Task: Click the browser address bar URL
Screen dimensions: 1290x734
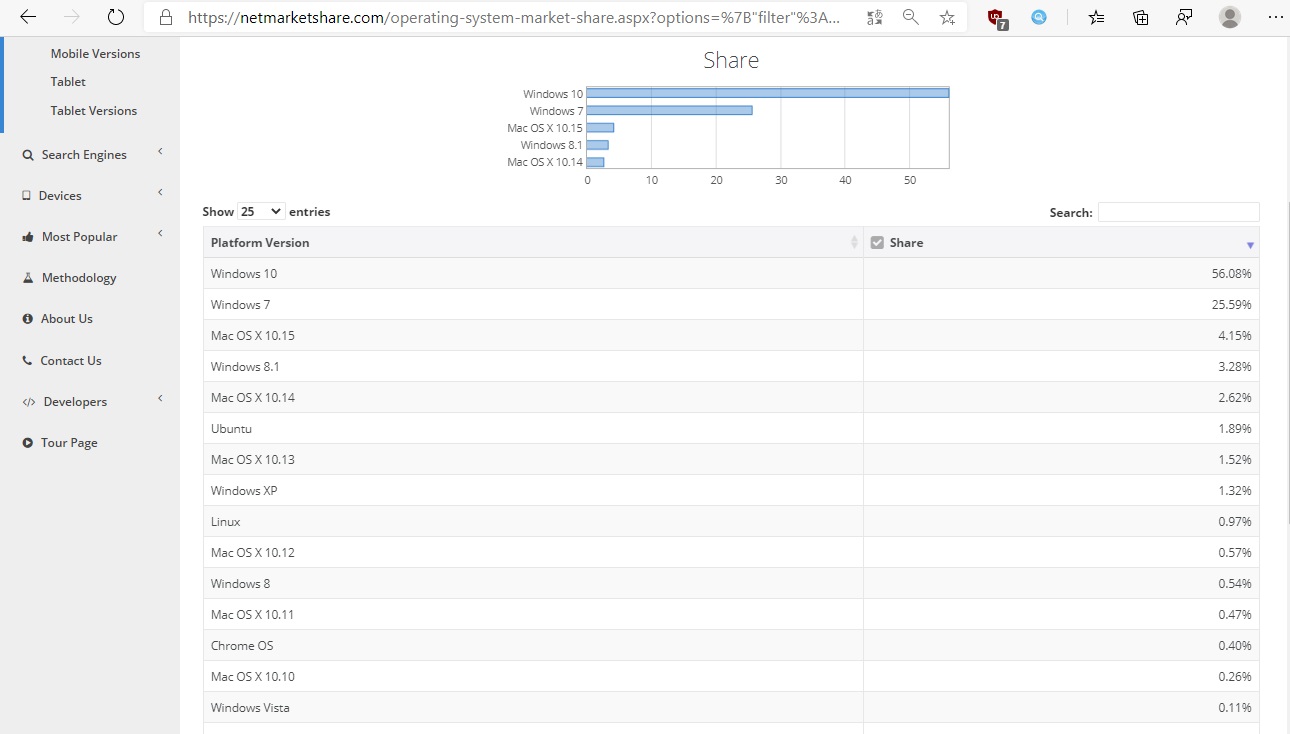Action: [513, 17]
